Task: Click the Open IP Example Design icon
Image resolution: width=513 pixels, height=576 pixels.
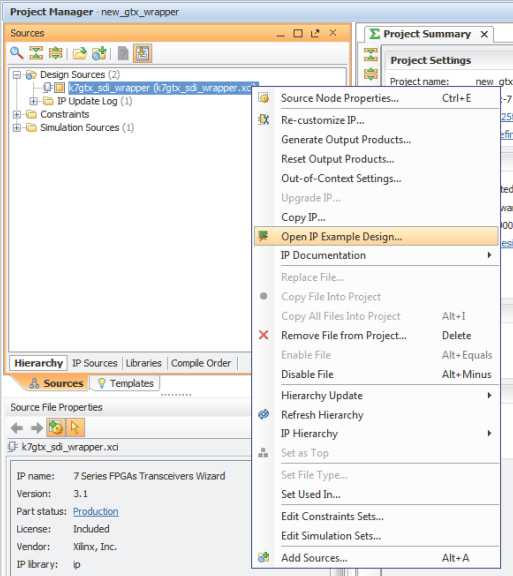Action: coord(263,236)
